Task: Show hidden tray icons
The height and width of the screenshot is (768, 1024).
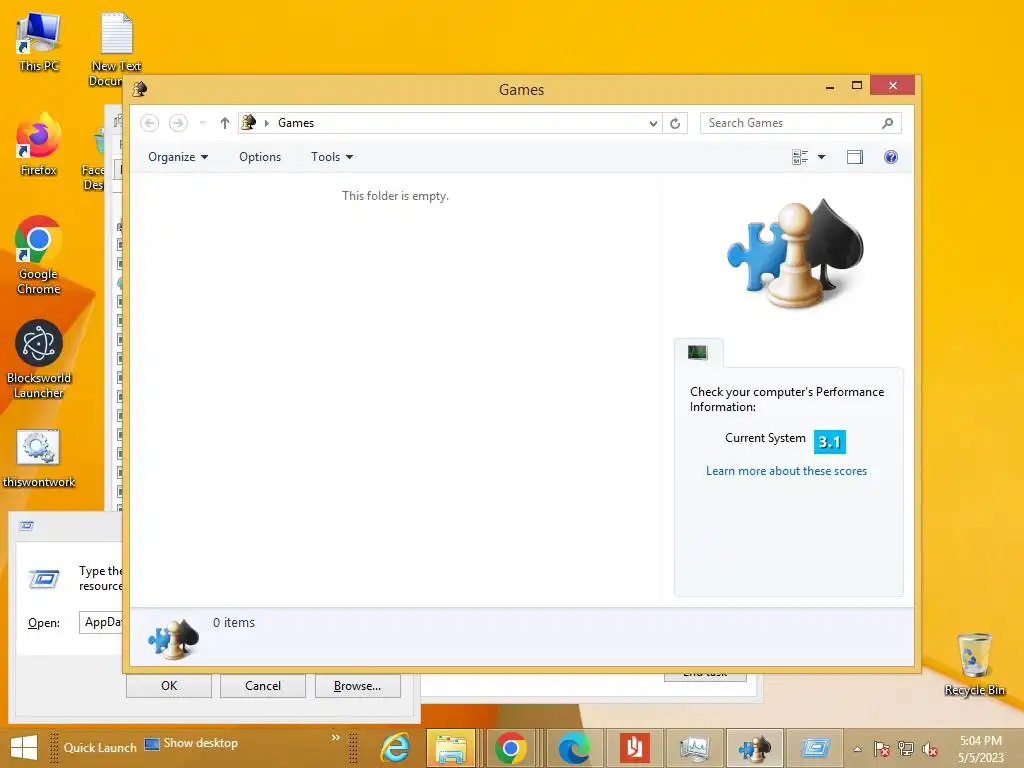Action: [857, 749]
